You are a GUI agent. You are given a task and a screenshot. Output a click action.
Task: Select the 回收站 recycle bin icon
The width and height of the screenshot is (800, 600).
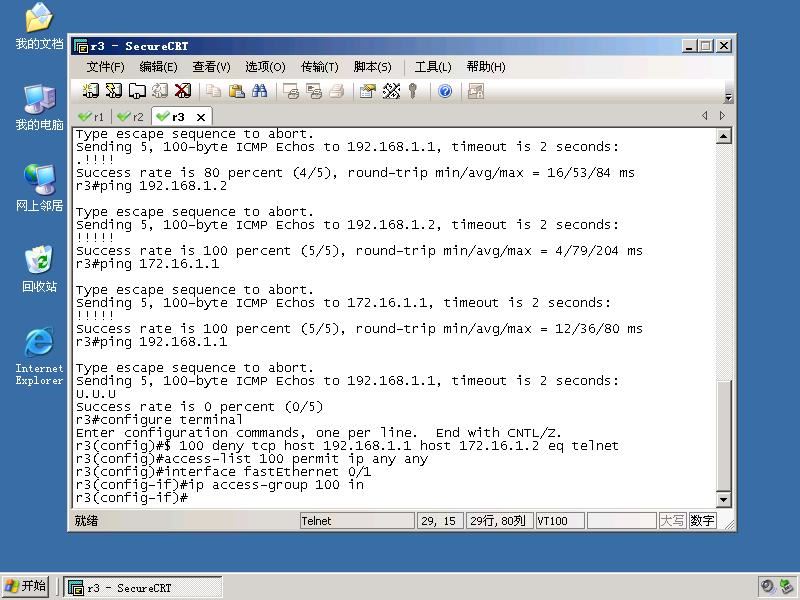[x=39, y=269]
